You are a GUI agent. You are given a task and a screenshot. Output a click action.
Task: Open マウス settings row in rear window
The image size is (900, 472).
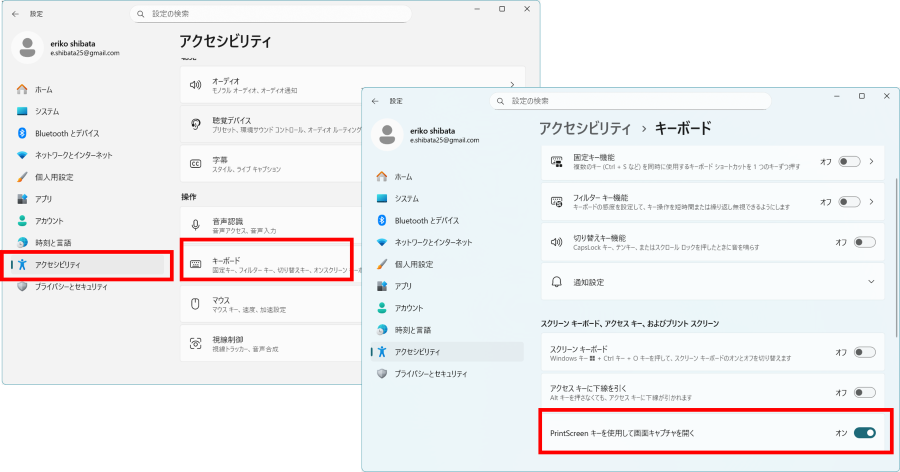(x=271, y=304)
